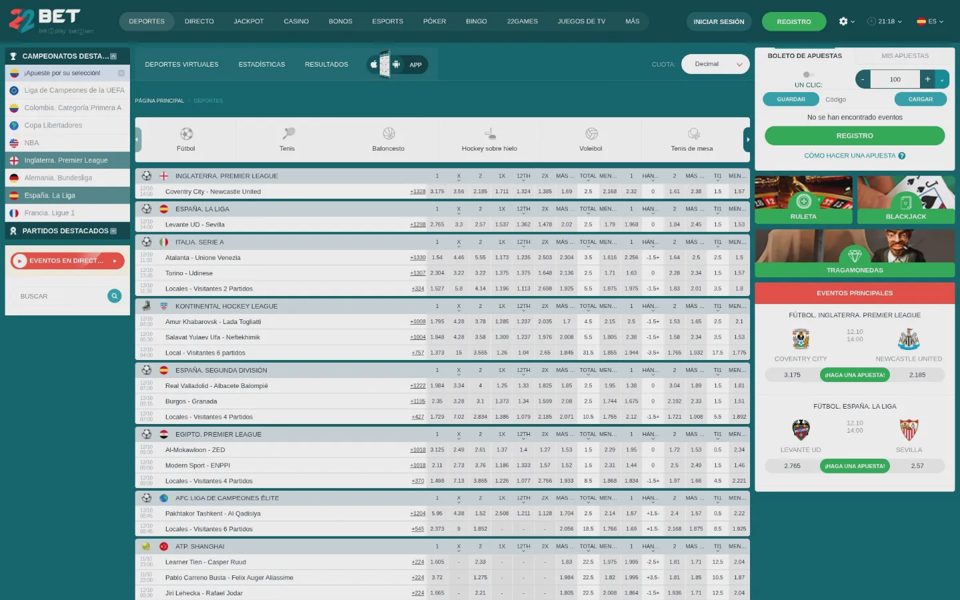Image resolution: width=960 pixels, height=600 pixels.
Task: Click Eventos en Directo button
Action: [67, 261]
